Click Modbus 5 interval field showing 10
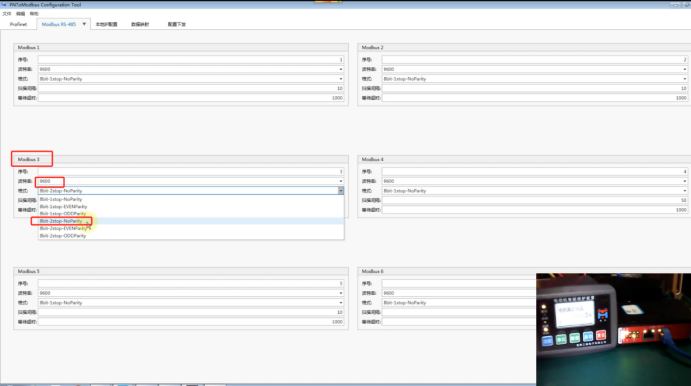691x386 pixels. [191, 312]
